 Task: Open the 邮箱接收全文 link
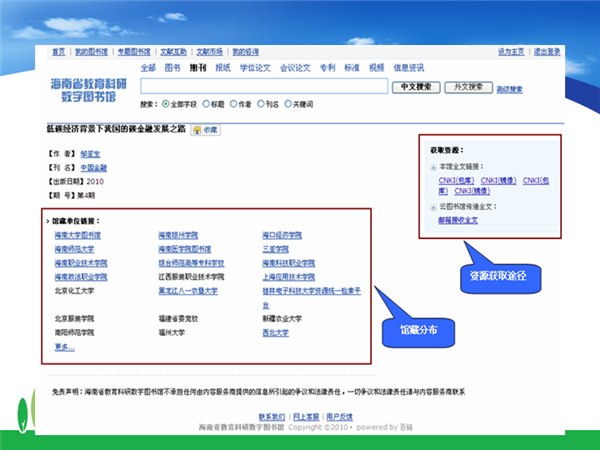point(458,220)
